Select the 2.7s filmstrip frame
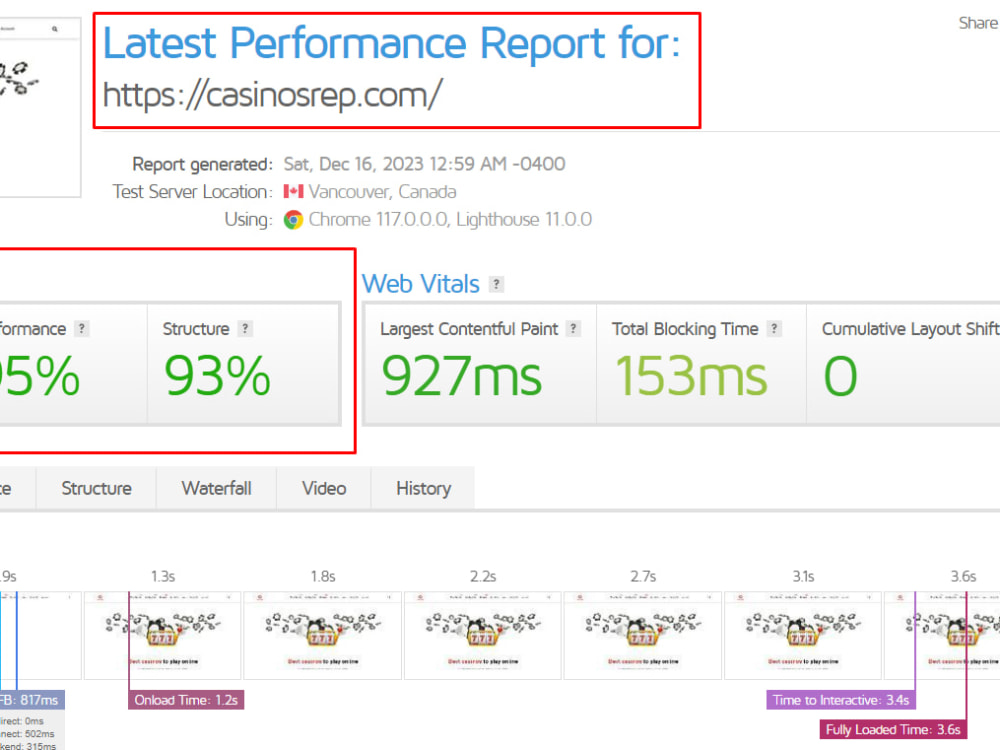The width and height of the screenshot is (1000, 750). pyautogui.click(x=643, y=635)
